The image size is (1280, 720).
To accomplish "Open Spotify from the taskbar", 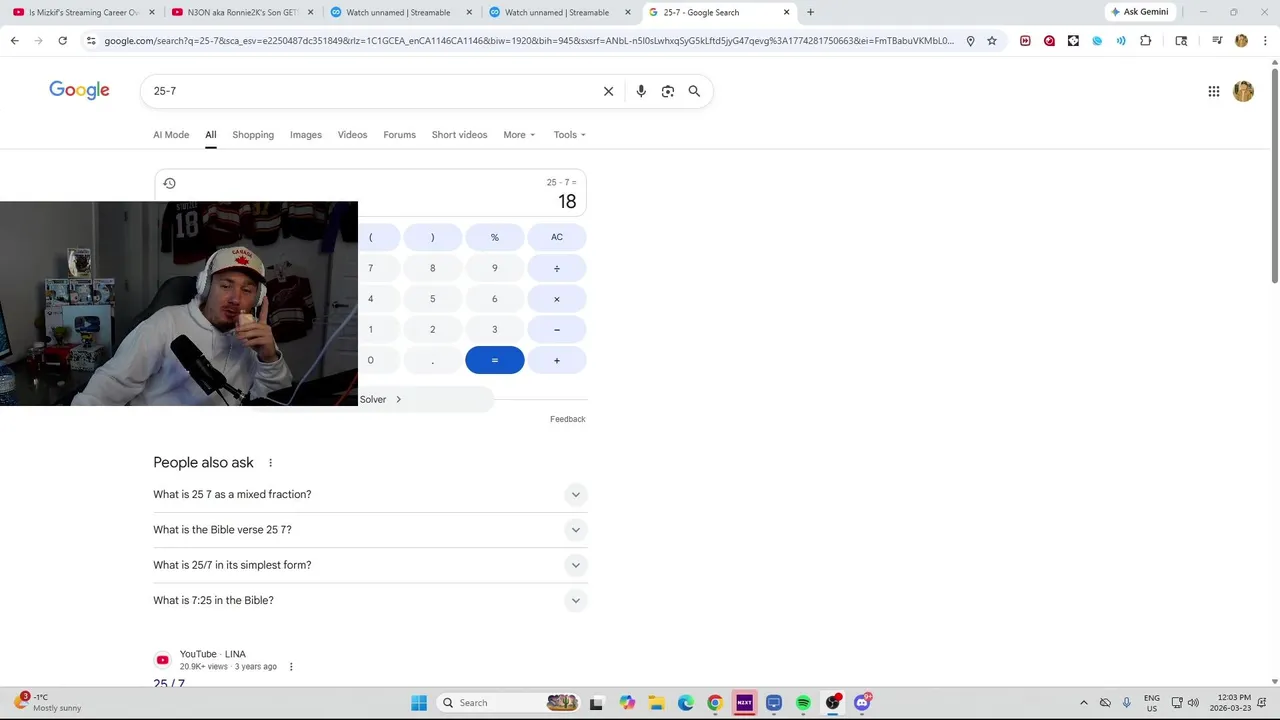I will 803,703.
